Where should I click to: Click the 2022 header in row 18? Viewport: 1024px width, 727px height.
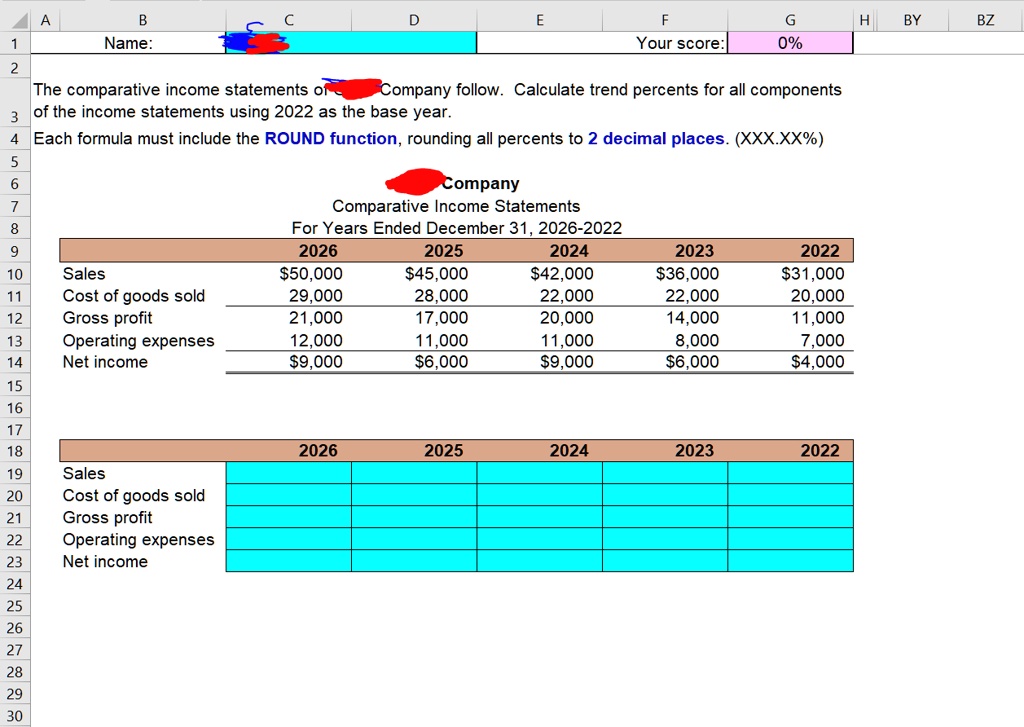tap(820, 451)
